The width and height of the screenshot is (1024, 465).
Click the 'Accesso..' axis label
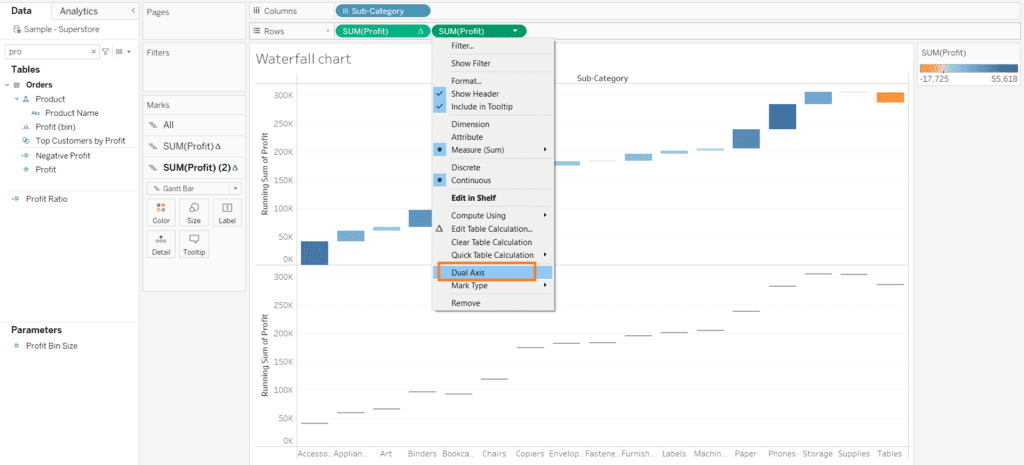click(x=315, y=454)
